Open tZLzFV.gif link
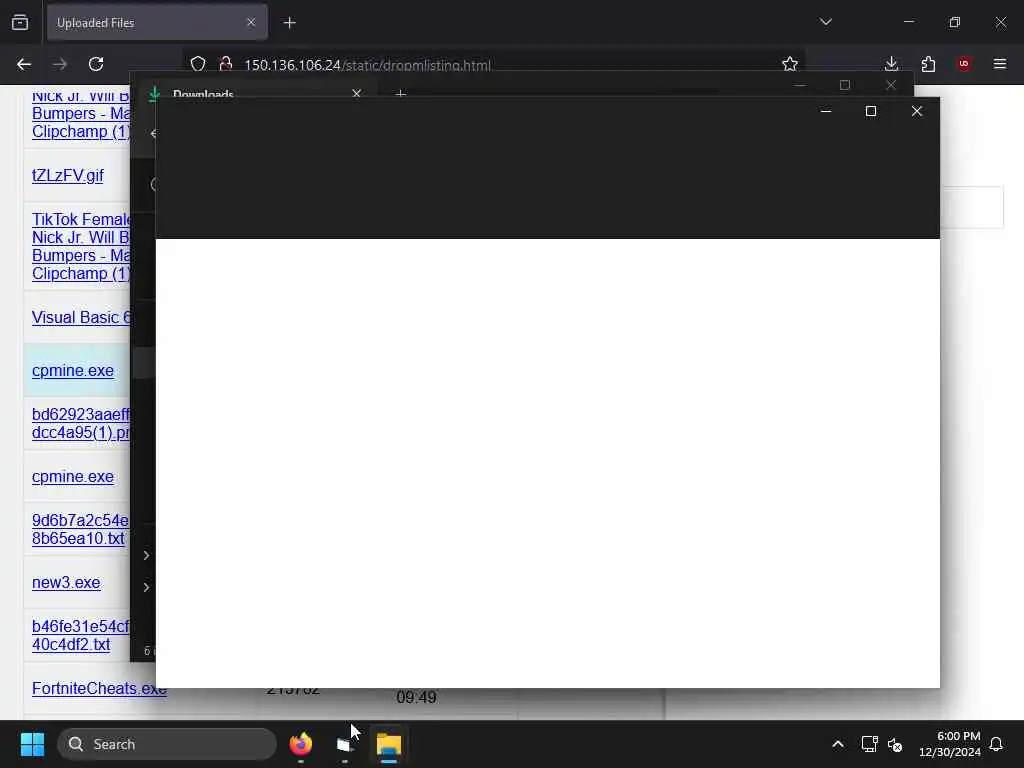Image resolution: width=1024 pixels, height=768 pixels. pos(68,176)
